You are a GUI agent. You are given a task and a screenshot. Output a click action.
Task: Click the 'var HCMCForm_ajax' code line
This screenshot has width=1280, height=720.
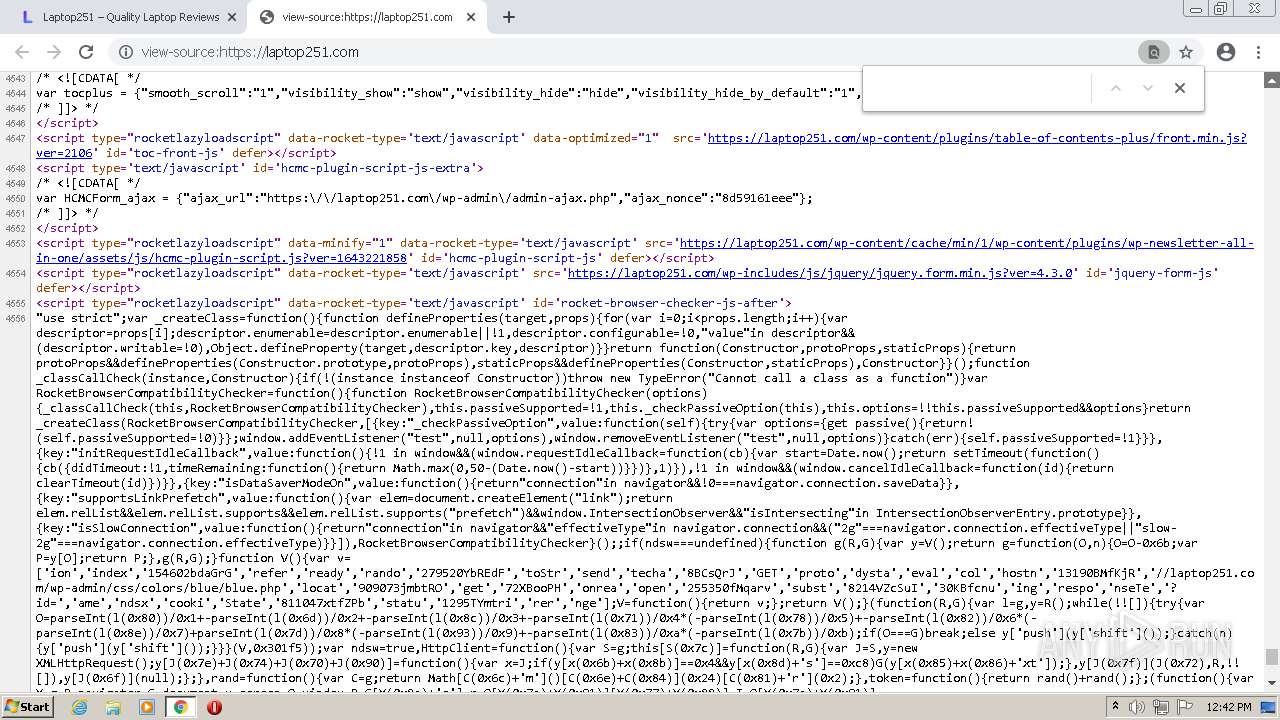pyautogui.click(x=424, y=198)
